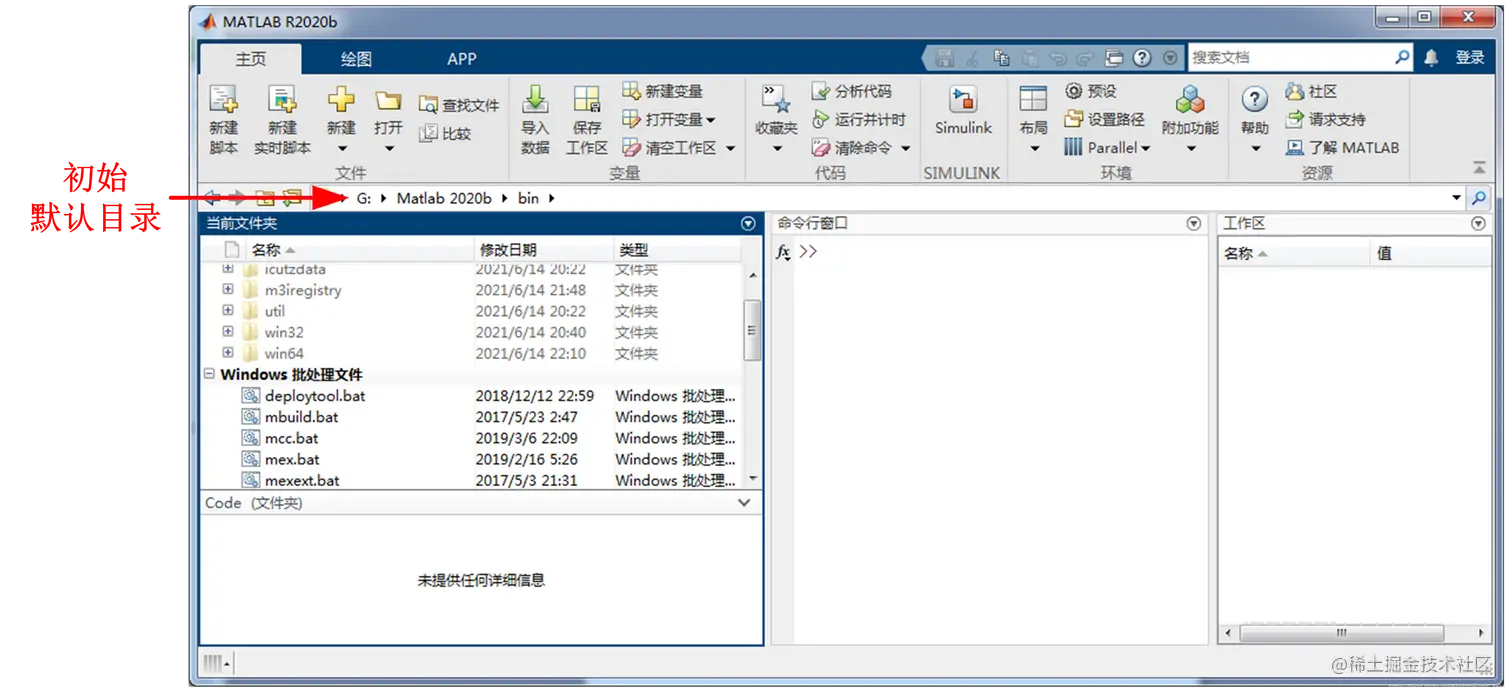Viewport: 1512px width, 695px height.
Task: Expand the m3iregistry folder
Action: point(228,290)
